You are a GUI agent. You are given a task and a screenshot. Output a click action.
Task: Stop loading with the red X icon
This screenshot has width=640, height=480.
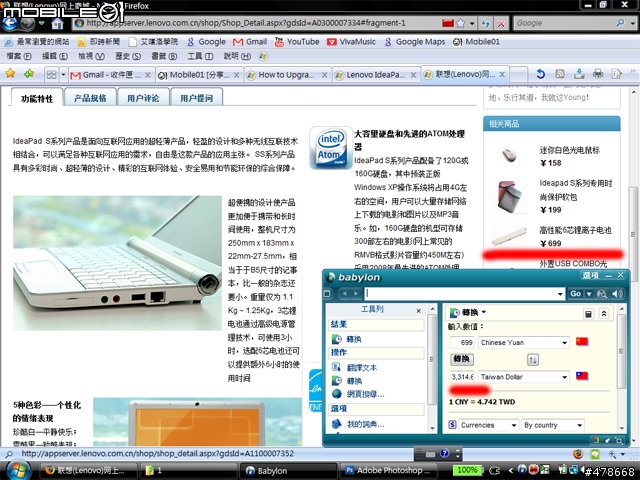coord(501,23)
